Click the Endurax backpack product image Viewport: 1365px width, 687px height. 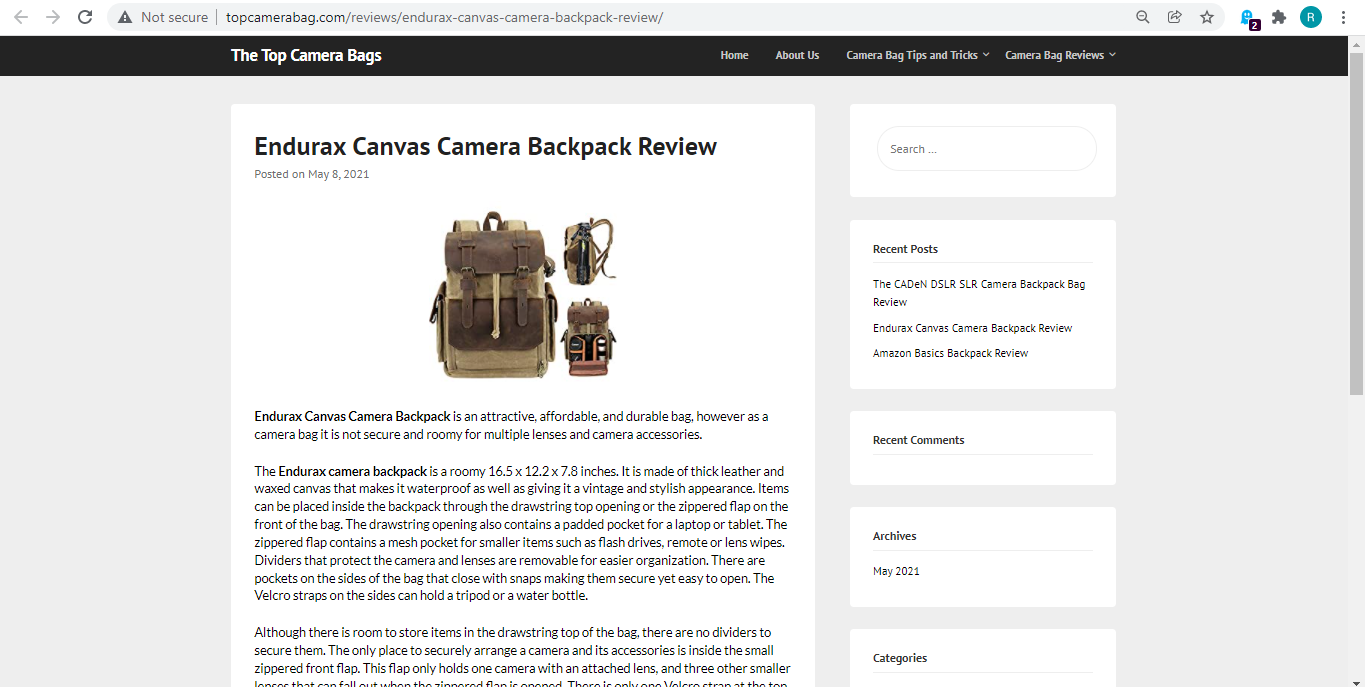click(524, 295)
